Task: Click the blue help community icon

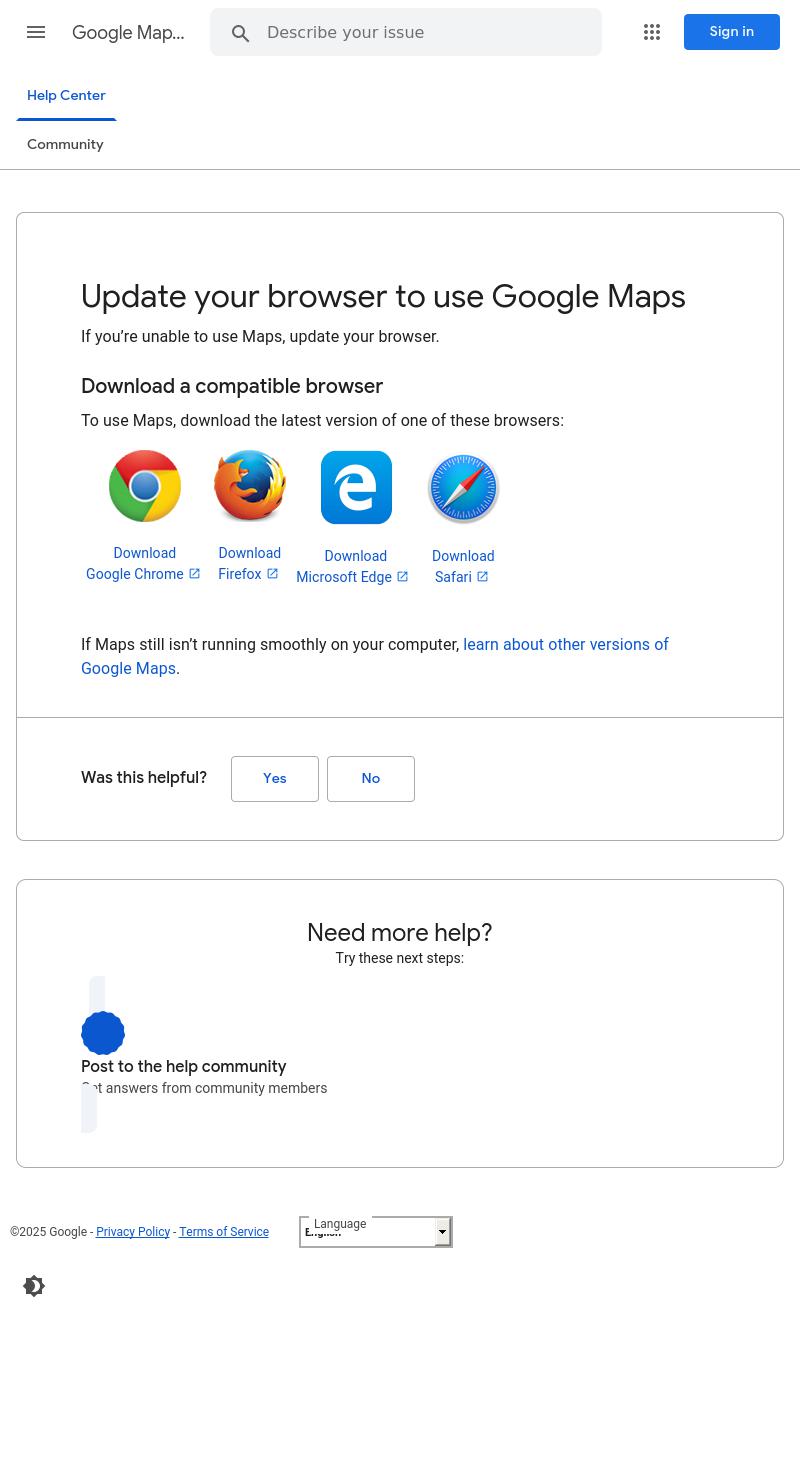Action: point(103,1033)
